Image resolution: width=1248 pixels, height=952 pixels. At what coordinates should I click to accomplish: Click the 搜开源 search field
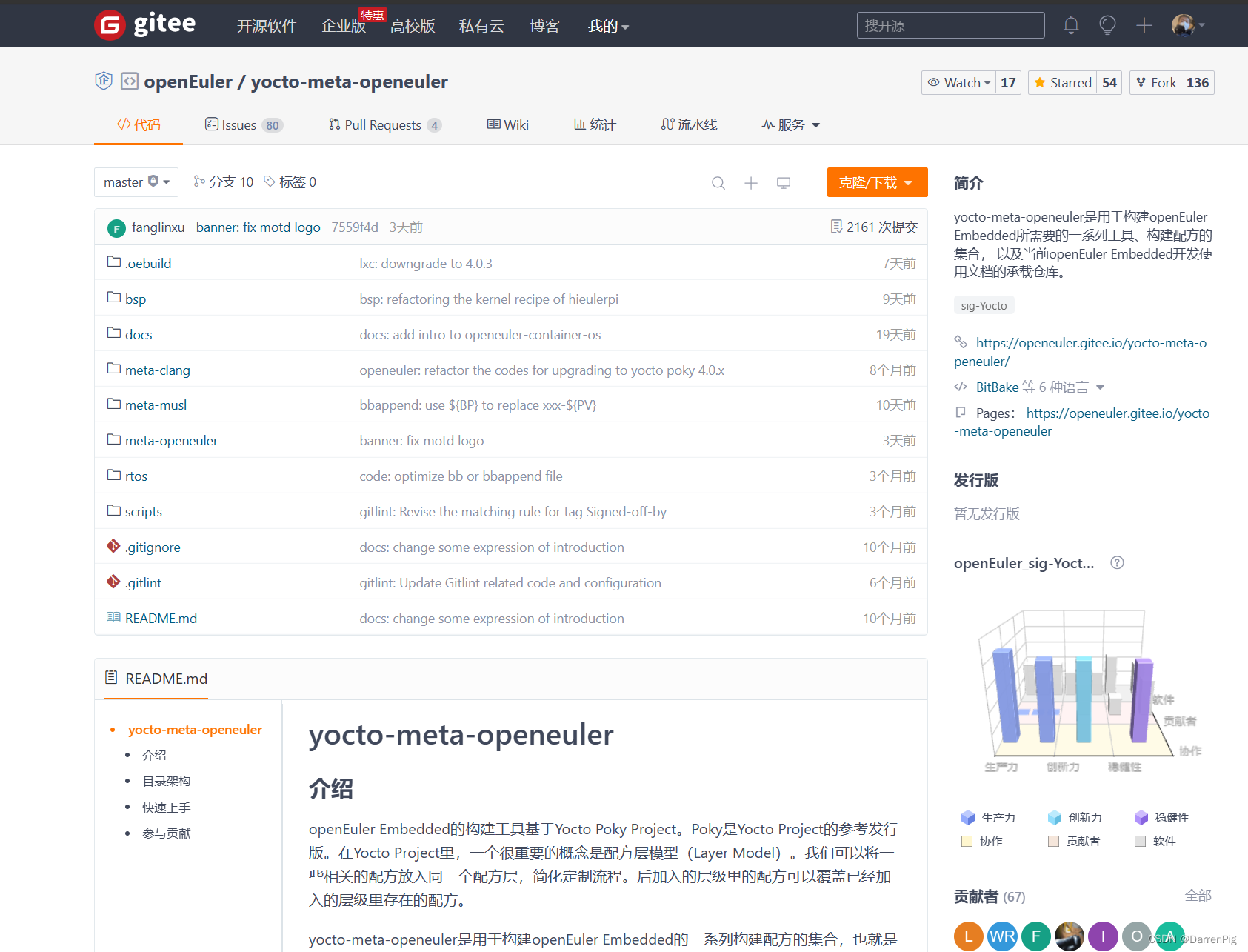pyautogui.click(x=950, y=25)
